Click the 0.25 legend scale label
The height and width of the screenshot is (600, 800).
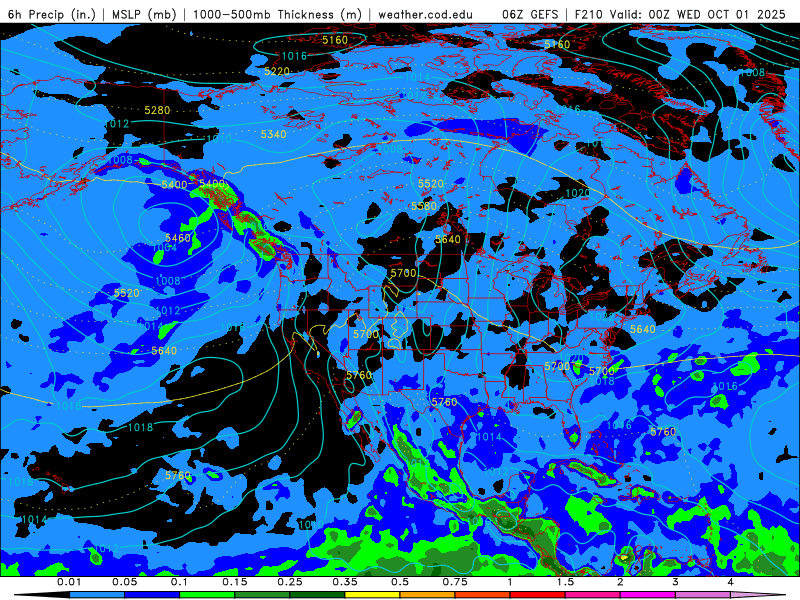tap(289, 582)
